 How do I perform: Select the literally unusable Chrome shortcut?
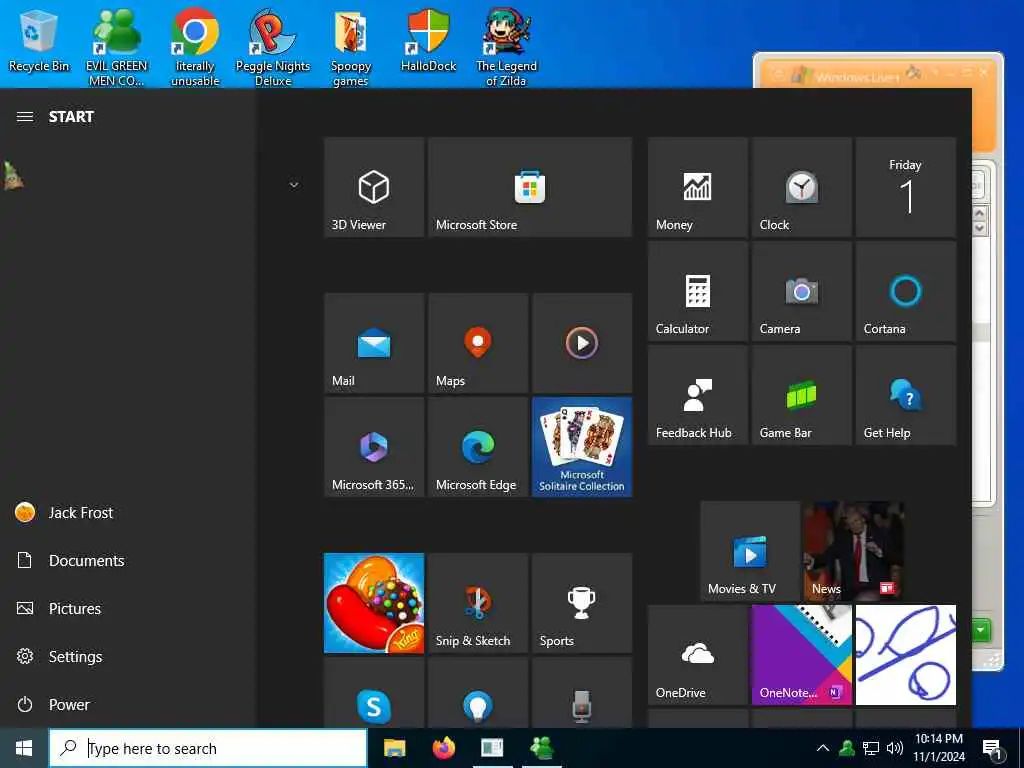195,47
